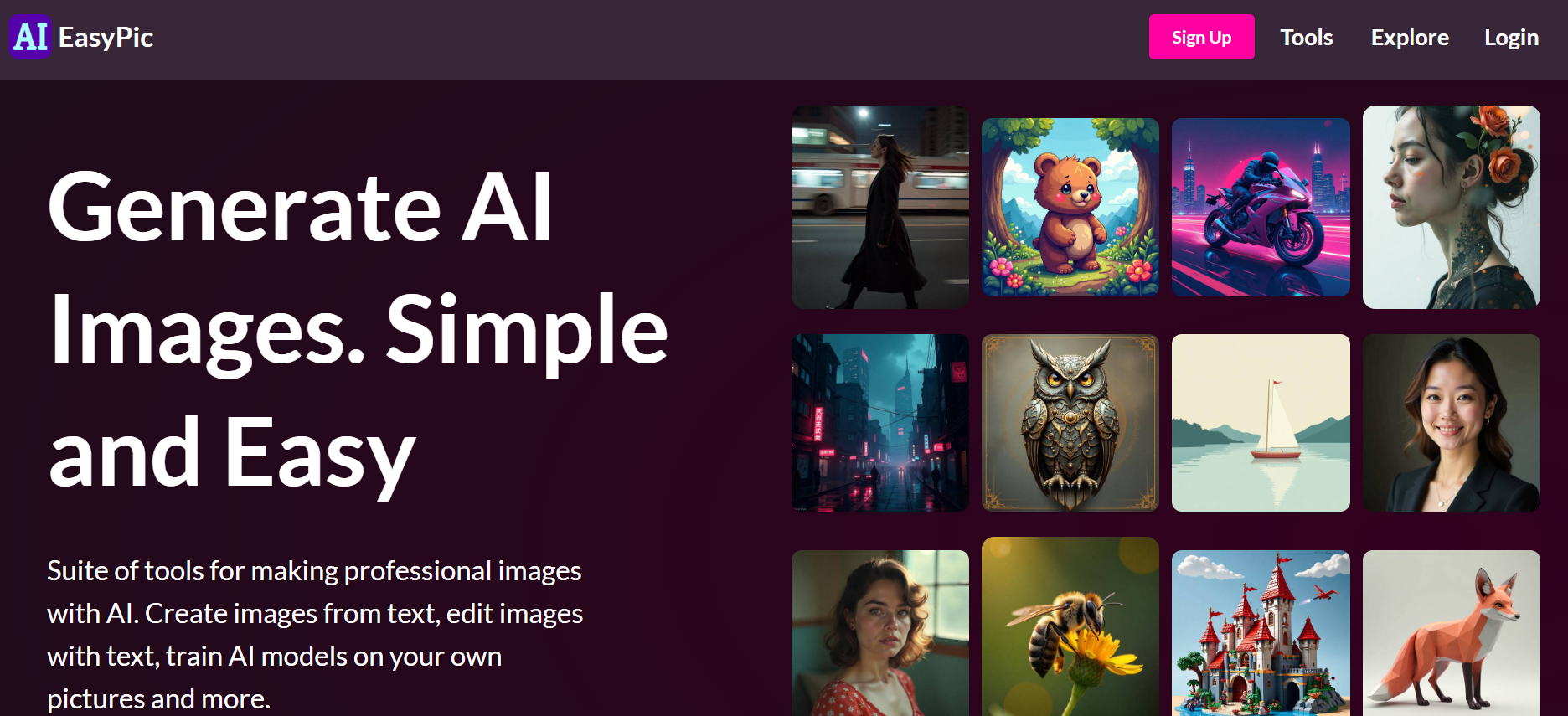Select the metallic owl thumbnail
1568x716 pixels.
point(1070,423)
